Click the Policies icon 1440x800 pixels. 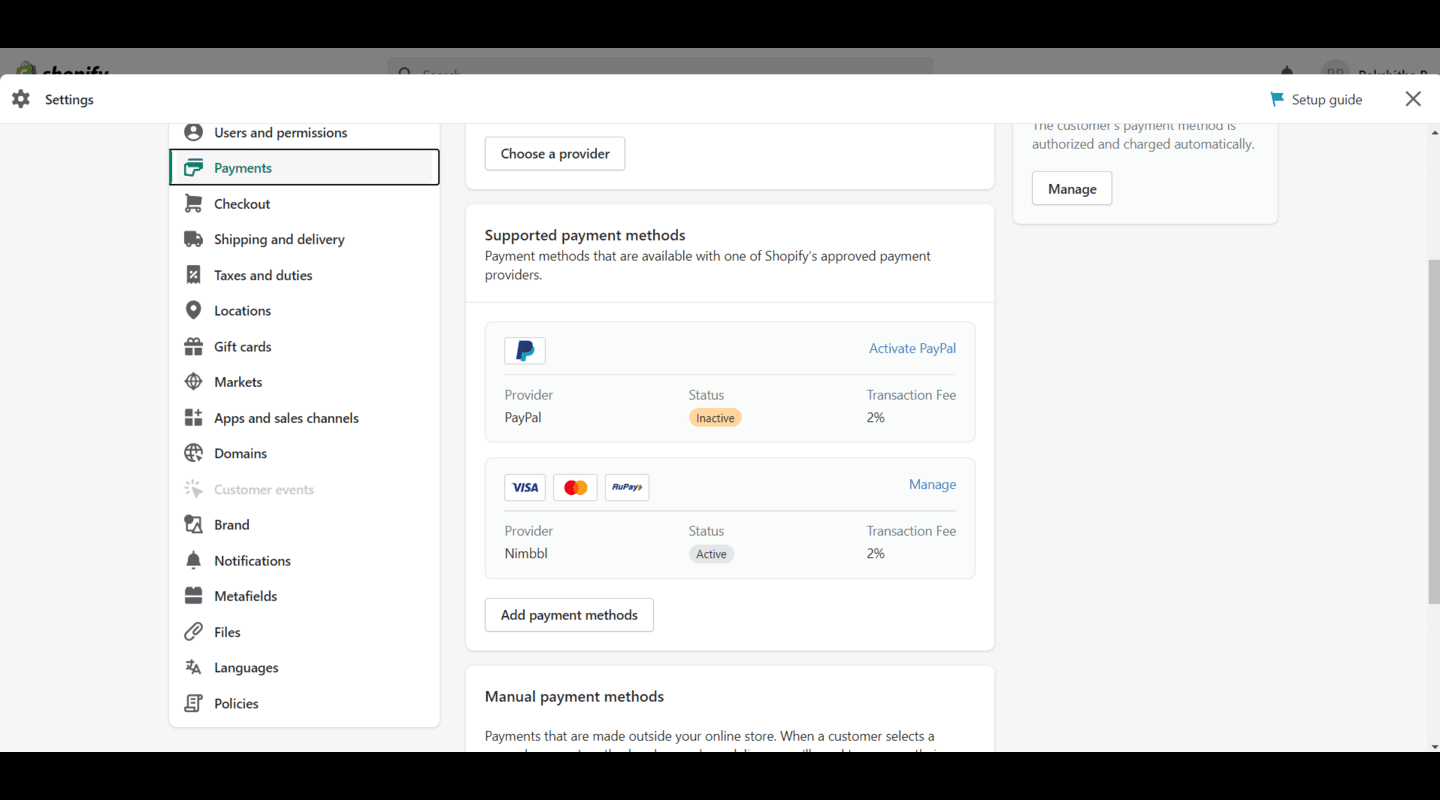pyautogui.click(x=194, y=703)
